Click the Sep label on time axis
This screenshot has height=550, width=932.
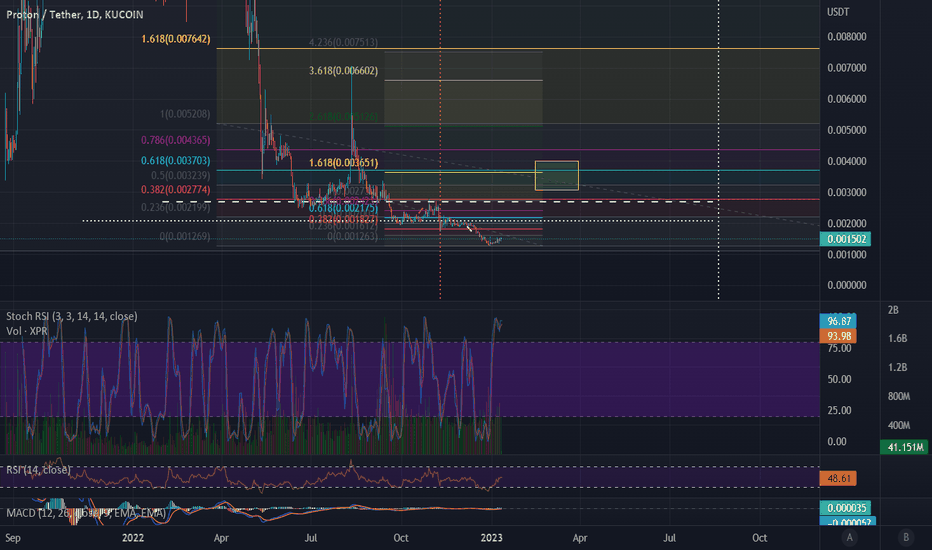[13, 538]
